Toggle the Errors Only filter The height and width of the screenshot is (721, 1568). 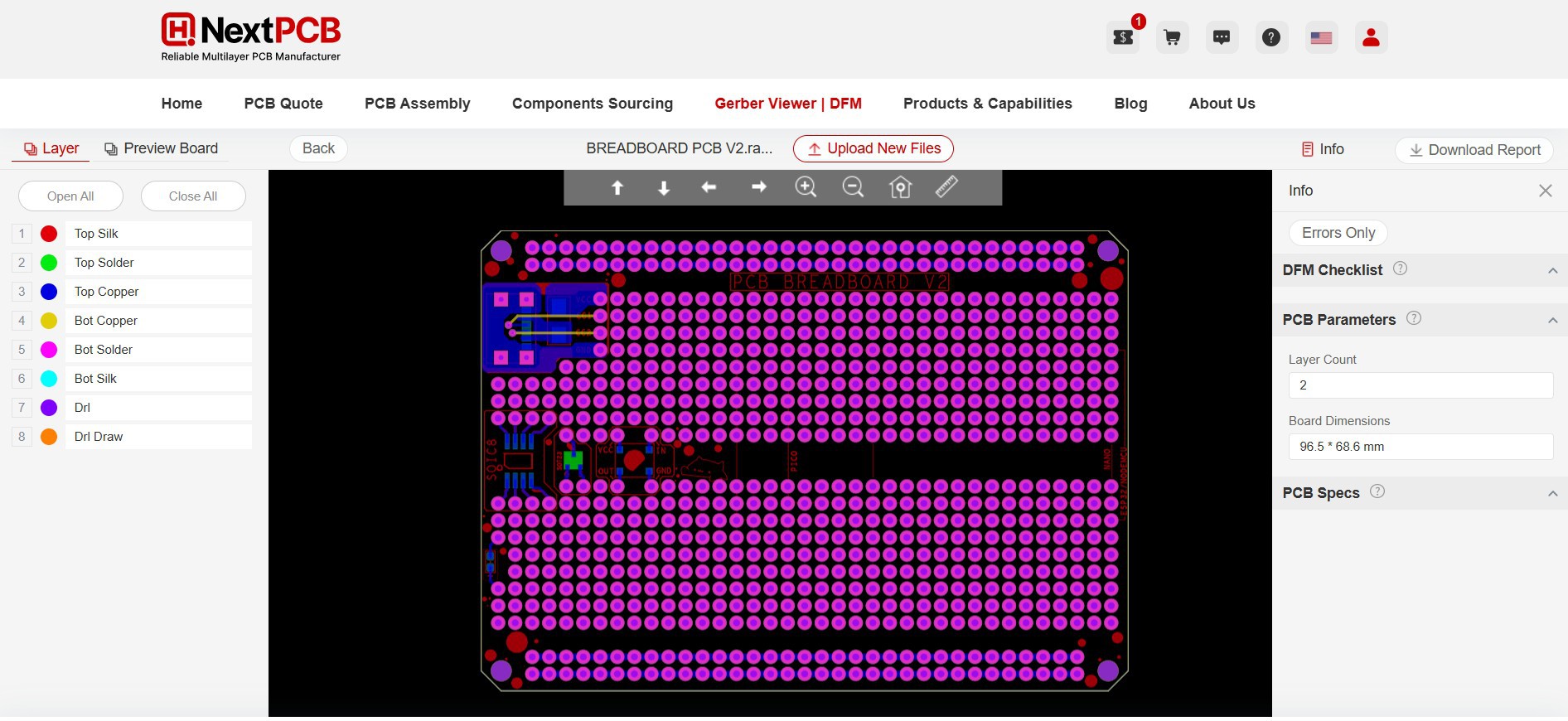[1338, 233]
